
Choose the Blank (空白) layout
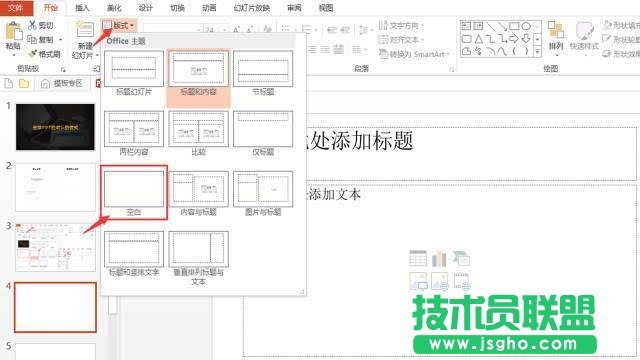[134, 193]
